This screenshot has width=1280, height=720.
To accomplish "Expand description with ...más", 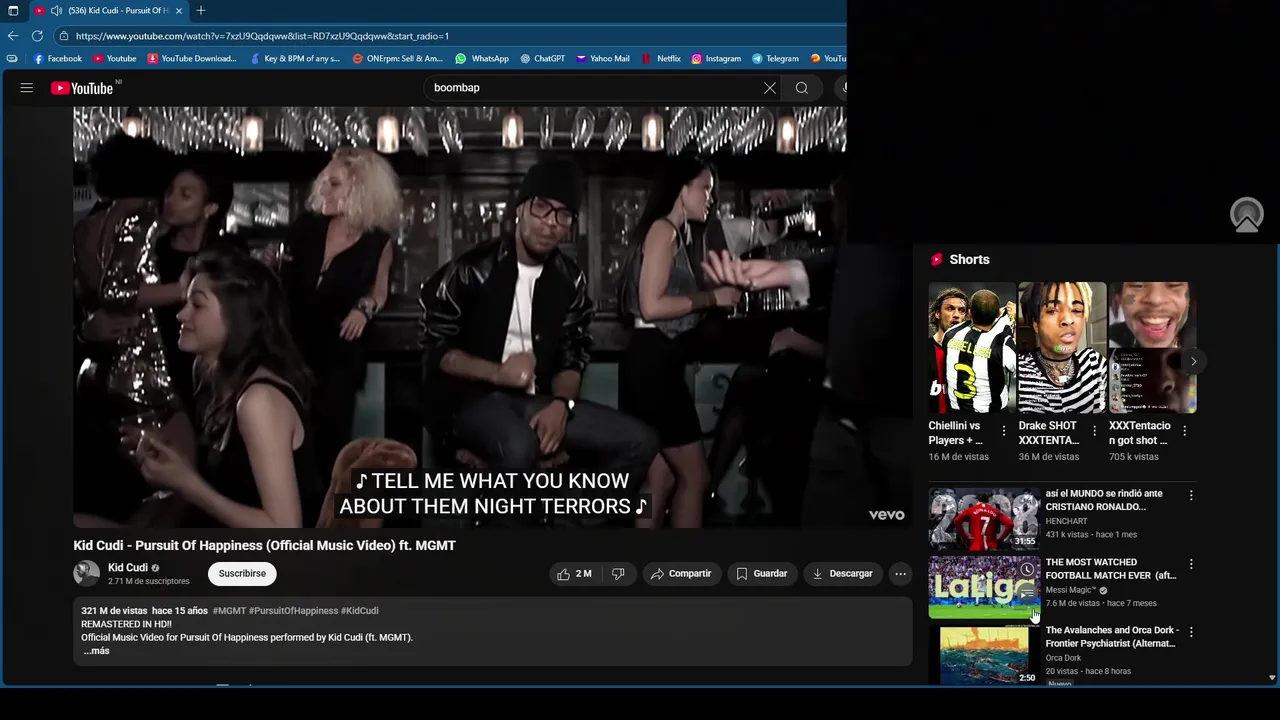I will [96, 651].
